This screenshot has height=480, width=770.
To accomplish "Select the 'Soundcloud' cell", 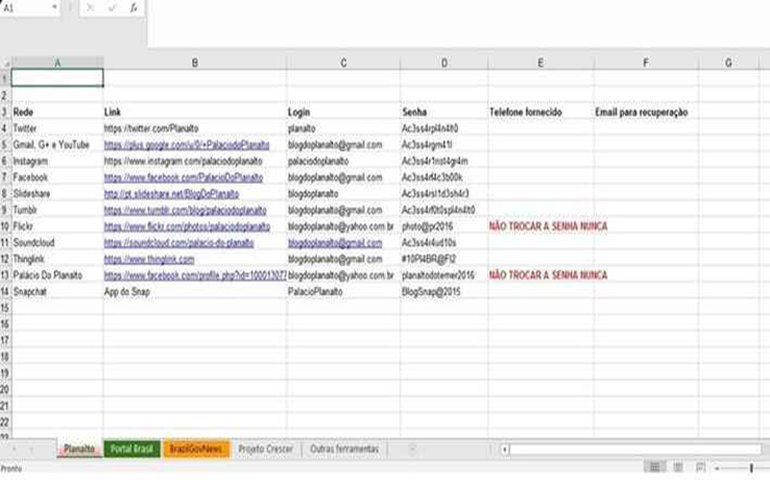I will point(57,243).
